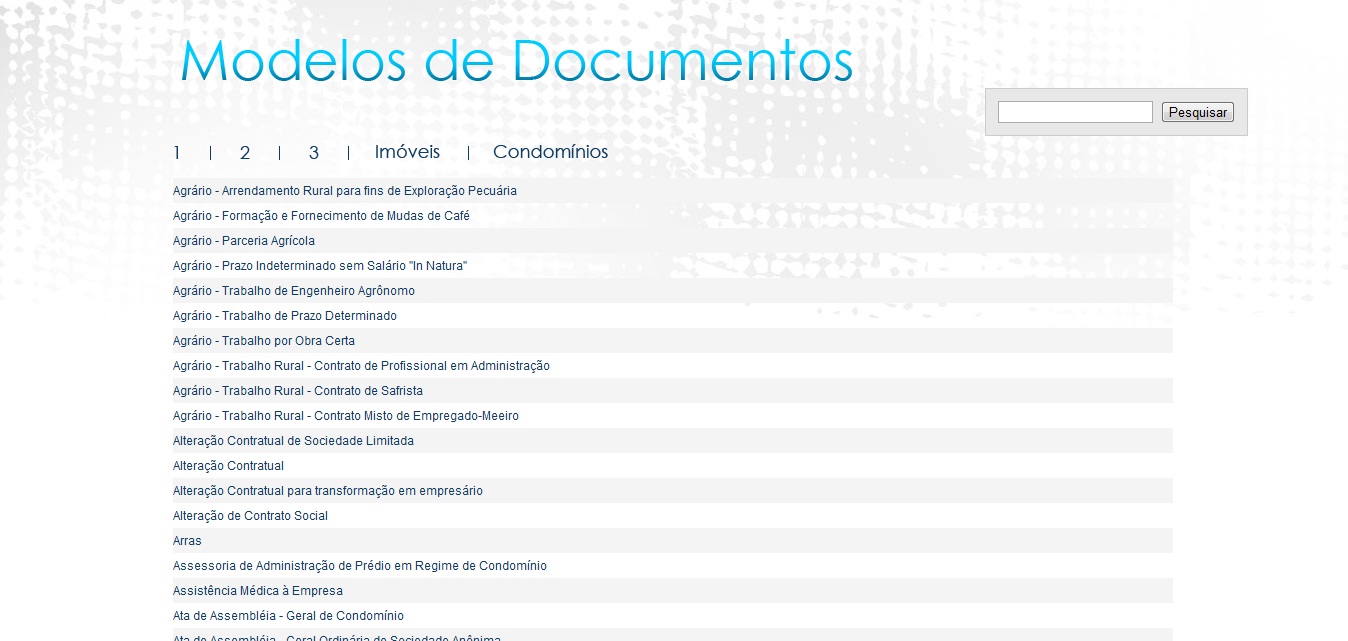Switch to the Condomínios category
Image resolution: width=1348 pixels, height=641 pixels.
click(x=550, y=152)
